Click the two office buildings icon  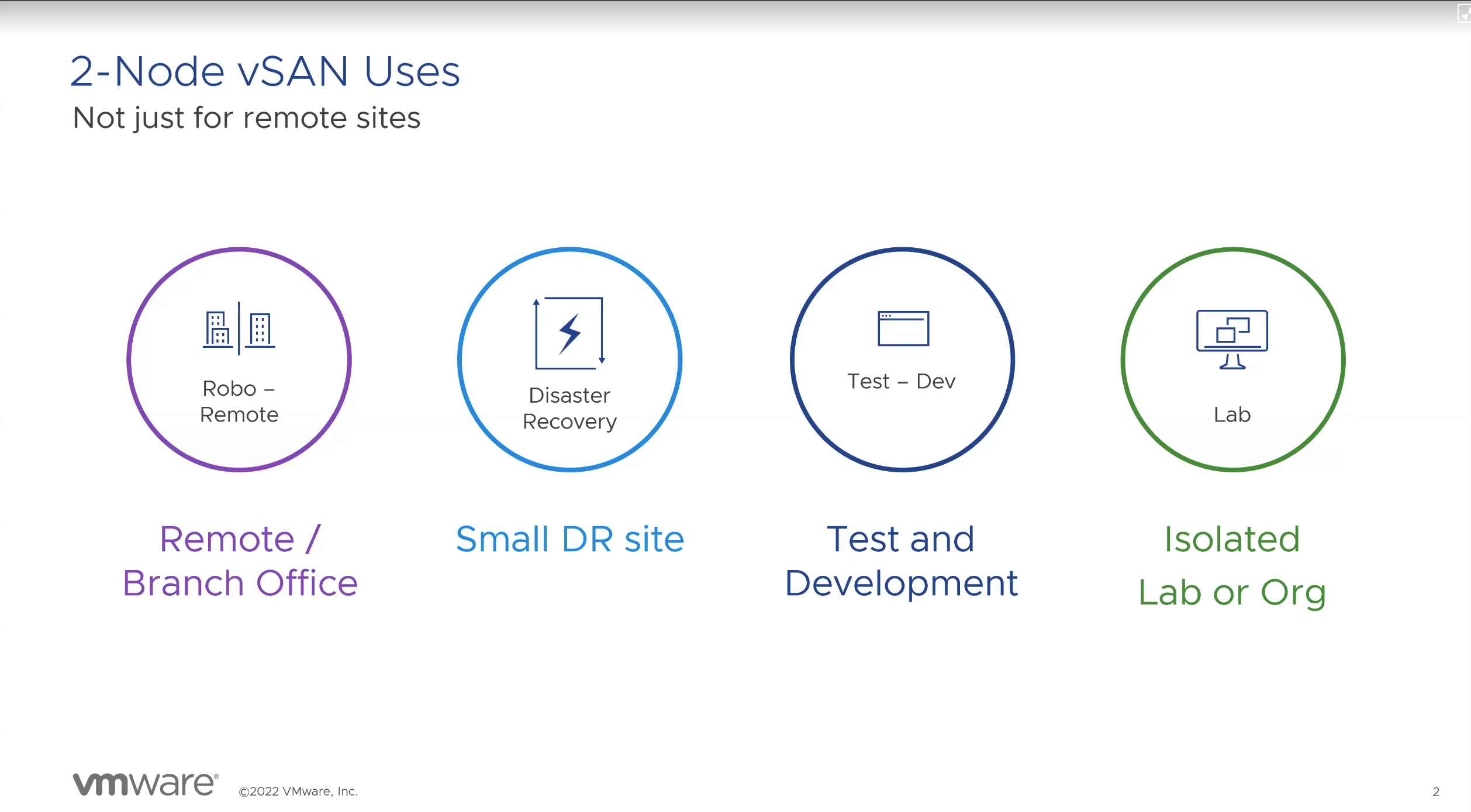(x=239, y=329)
